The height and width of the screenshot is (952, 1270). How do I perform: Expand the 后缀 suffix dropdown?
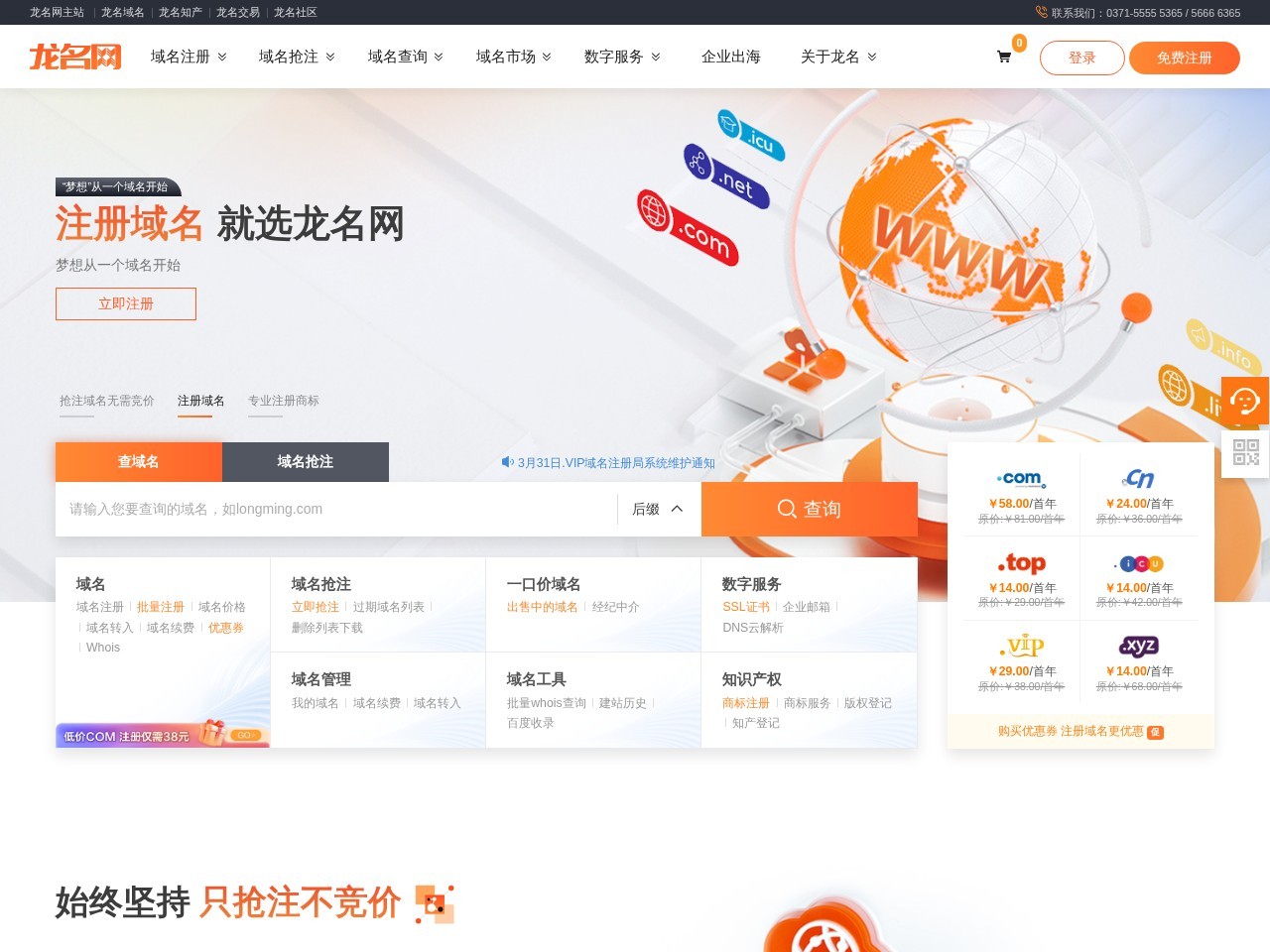click(x=658, y=509)
